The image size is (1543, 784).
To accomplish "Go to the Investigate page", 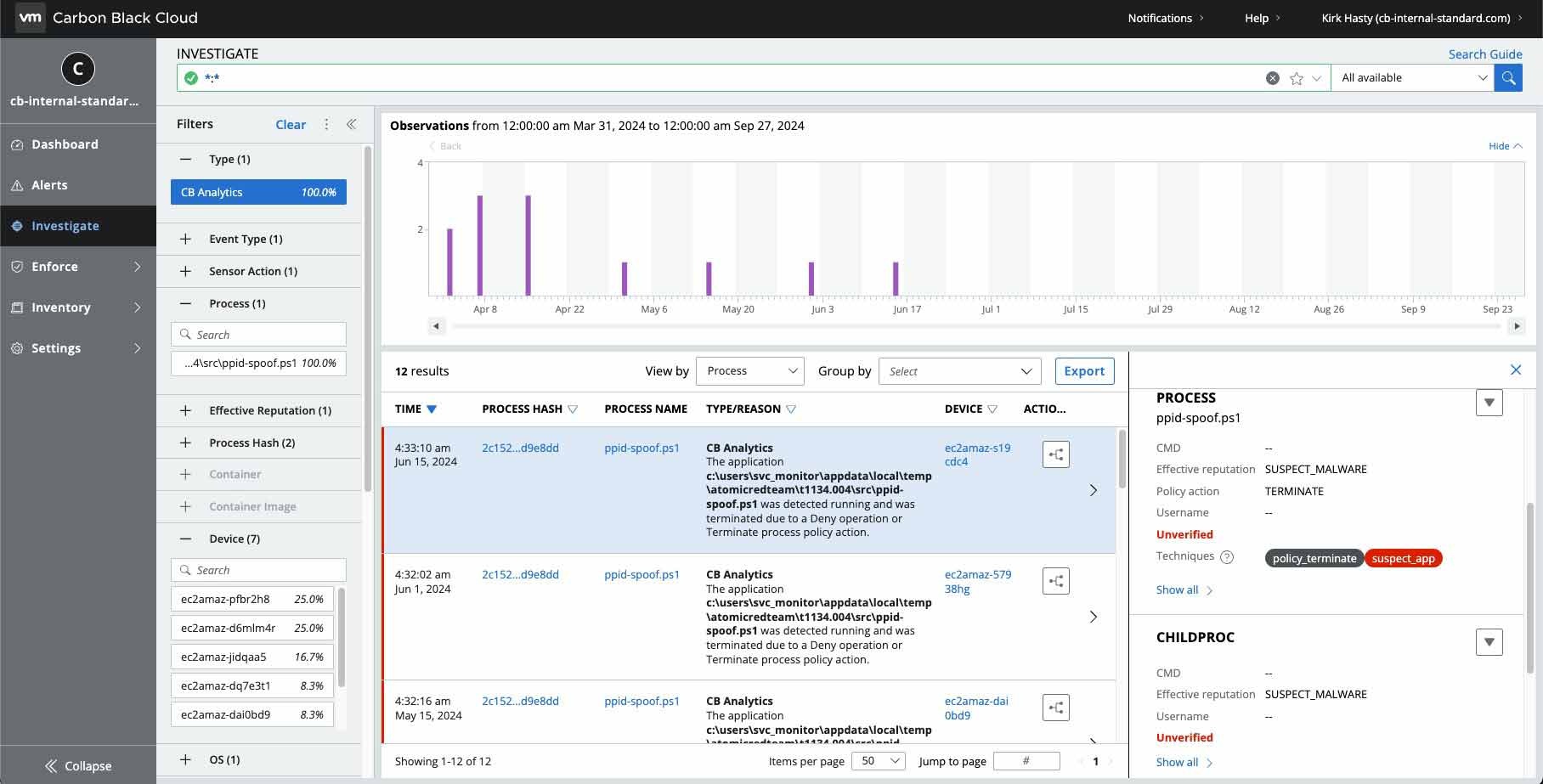I will 78,226.
